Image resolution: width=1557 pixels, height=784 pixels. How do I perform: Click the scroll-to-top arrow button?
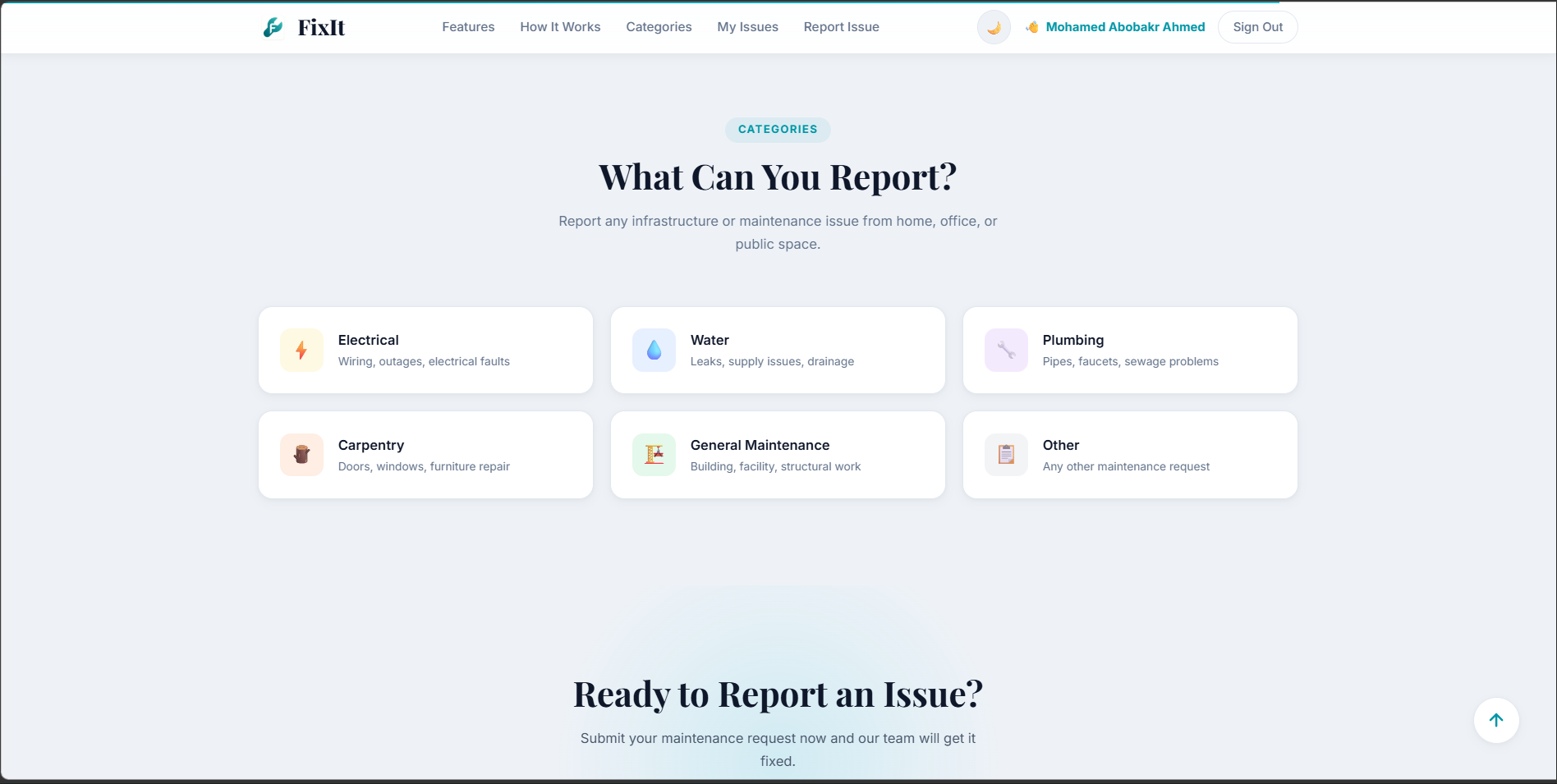click(x=1496, y=720)
